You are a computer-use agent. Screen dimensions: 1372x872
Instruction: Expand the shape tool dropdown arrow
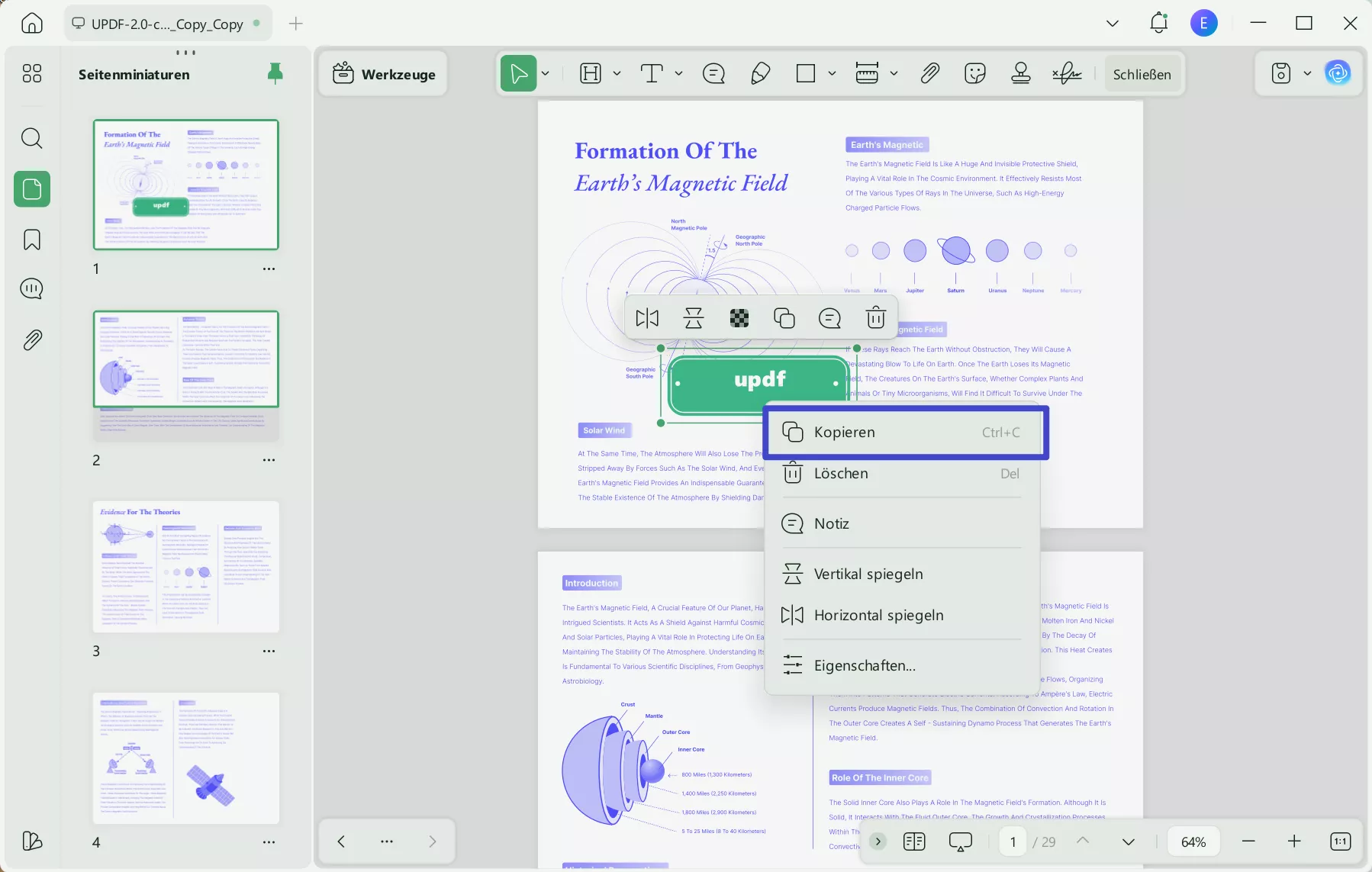click(x=832, y=73)
